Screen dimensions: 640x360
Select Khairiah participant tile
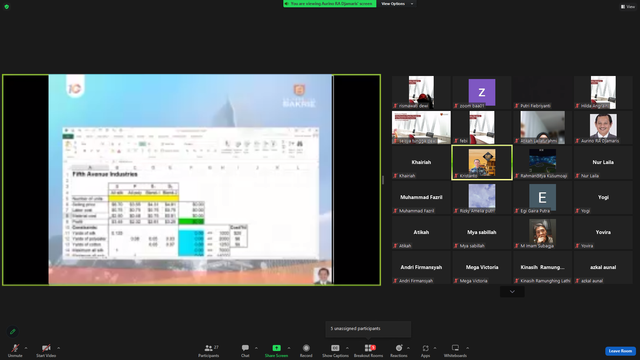pyautogui.click(x=421, y=162)
